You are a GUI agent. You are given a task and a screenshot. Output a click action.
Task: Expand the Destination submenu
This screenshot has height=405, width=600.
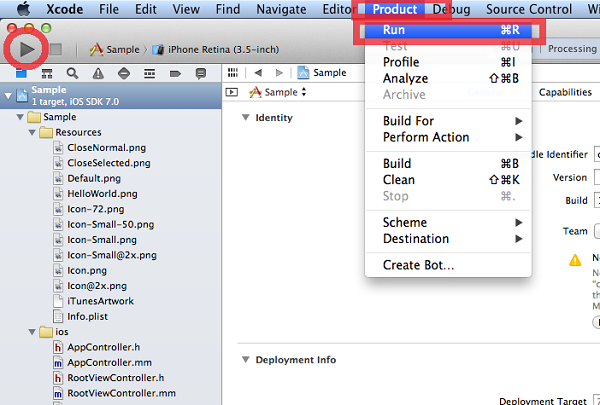[x=448, y=238]
